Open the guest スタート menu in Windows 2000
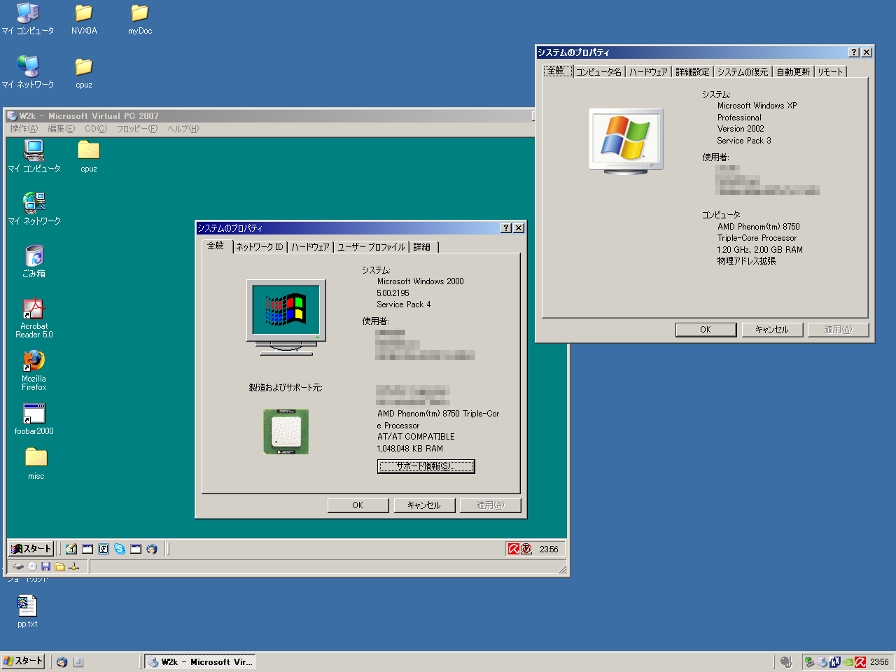The width and height of the screenshot is (896, 672). [31, 549]
